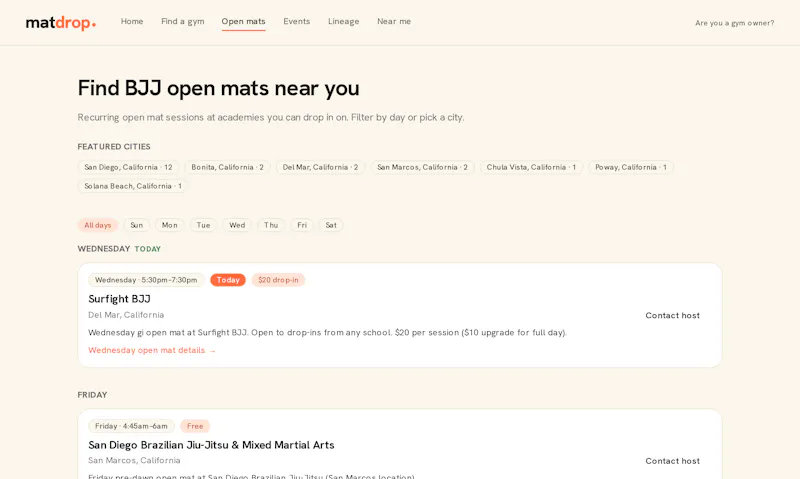Click Contact host for Surfight BJJ

click(672, 316)
